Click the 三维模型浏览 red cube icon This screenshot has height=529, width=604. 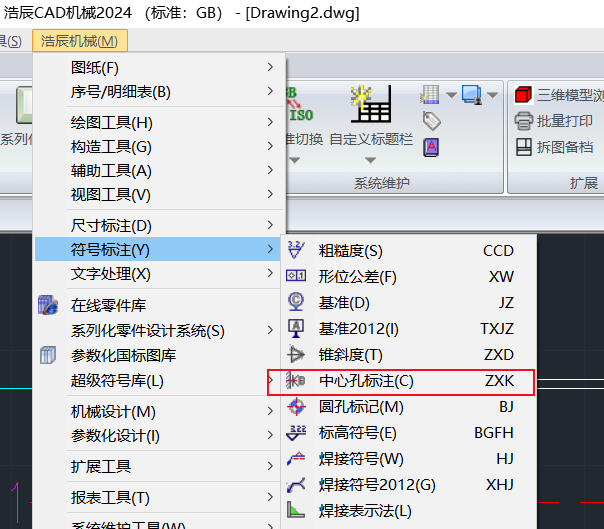[x=523, y=96]
